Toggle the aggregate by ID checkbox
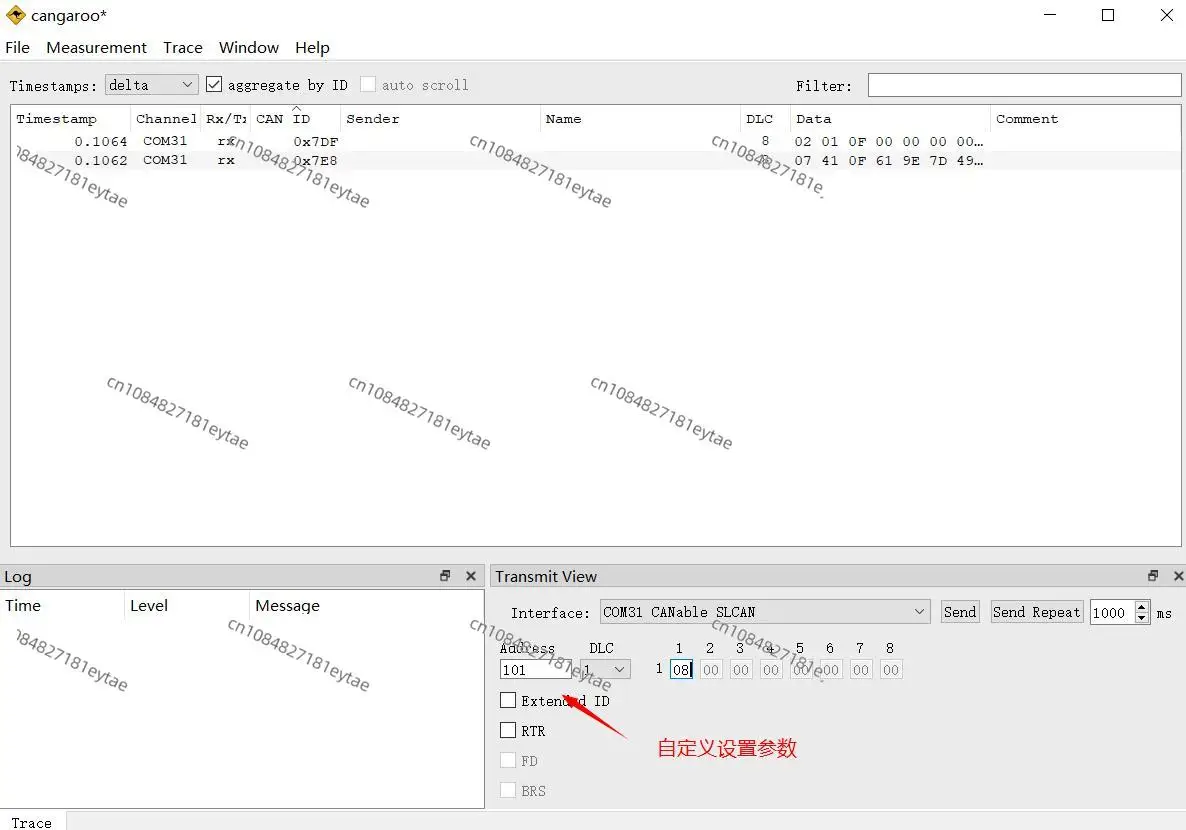Viewport: 1186px width, 830px height. [x=214, y=85]
